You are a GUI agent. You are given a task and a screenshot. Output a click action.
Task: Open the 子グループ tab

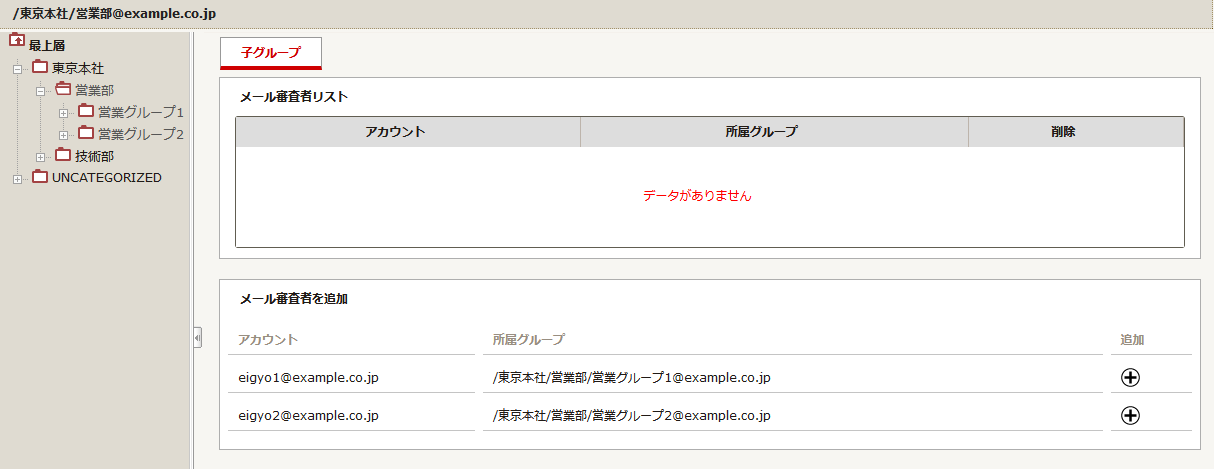(x=271, y=53)
